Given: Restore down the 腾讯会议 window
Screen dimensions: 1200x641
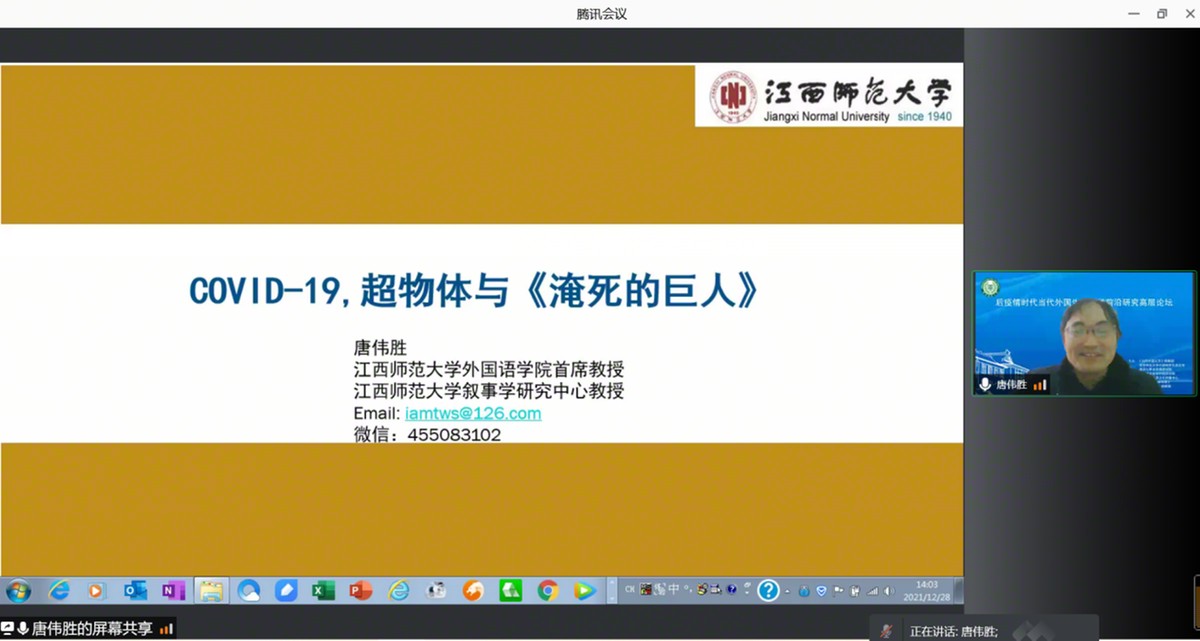Looking at the screenshot, I should pos(1162,13).
